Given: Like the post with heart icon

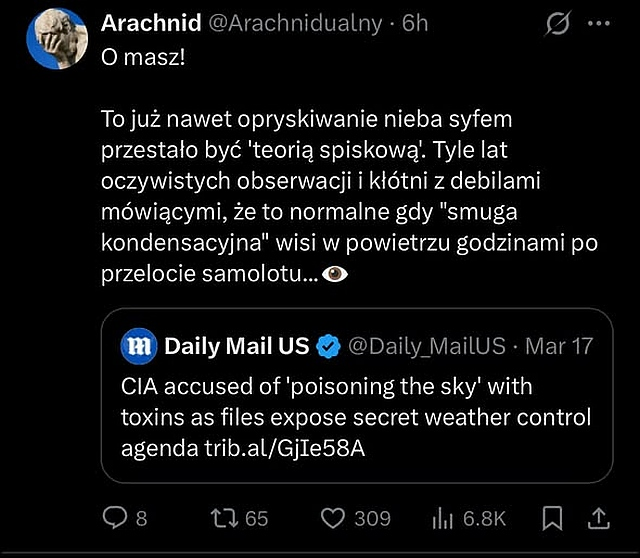Looking at the screenshot, I should tap(333, 518).
